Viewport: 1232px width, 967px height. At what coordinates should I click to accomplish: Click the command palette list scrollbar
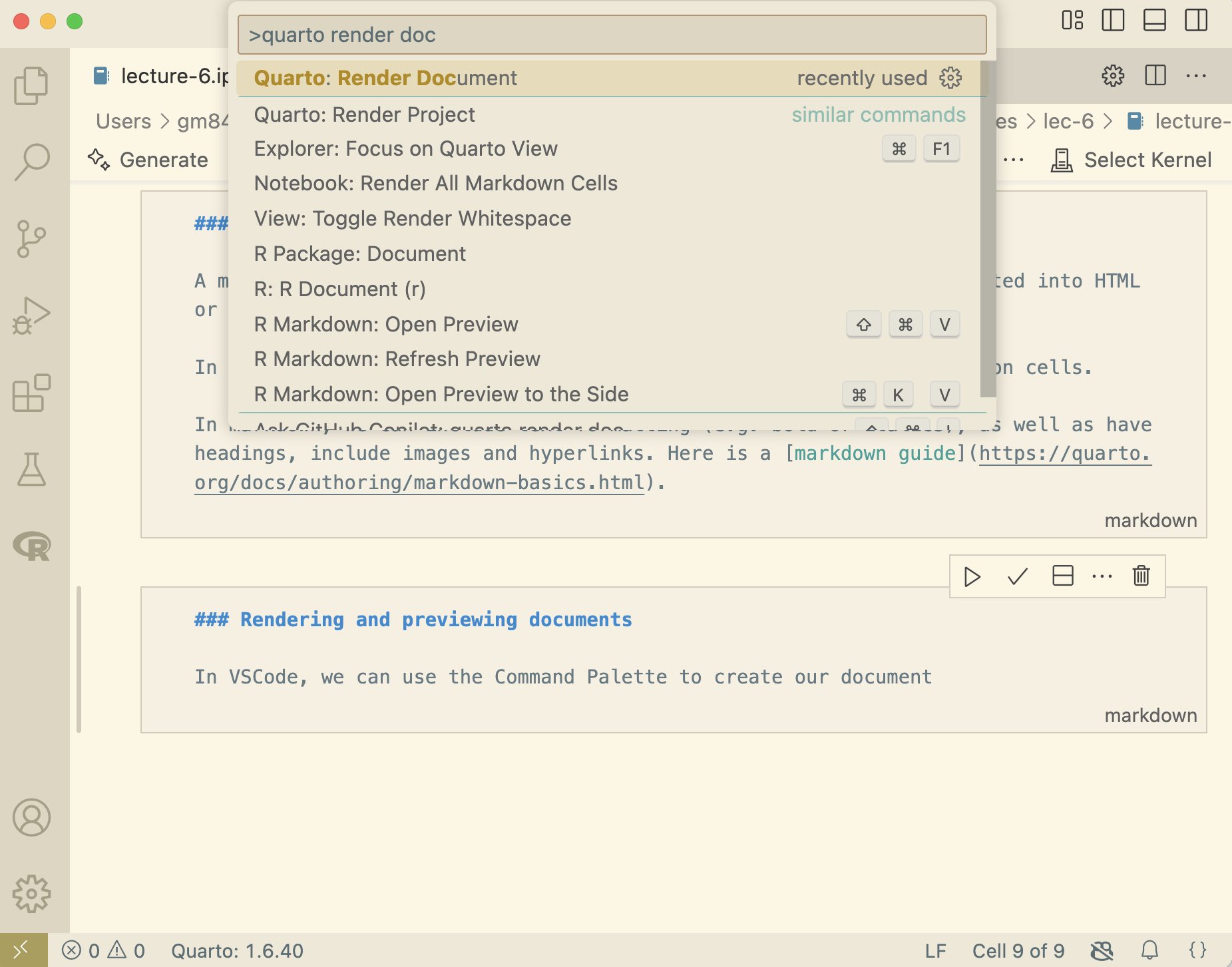click(988, 228)
